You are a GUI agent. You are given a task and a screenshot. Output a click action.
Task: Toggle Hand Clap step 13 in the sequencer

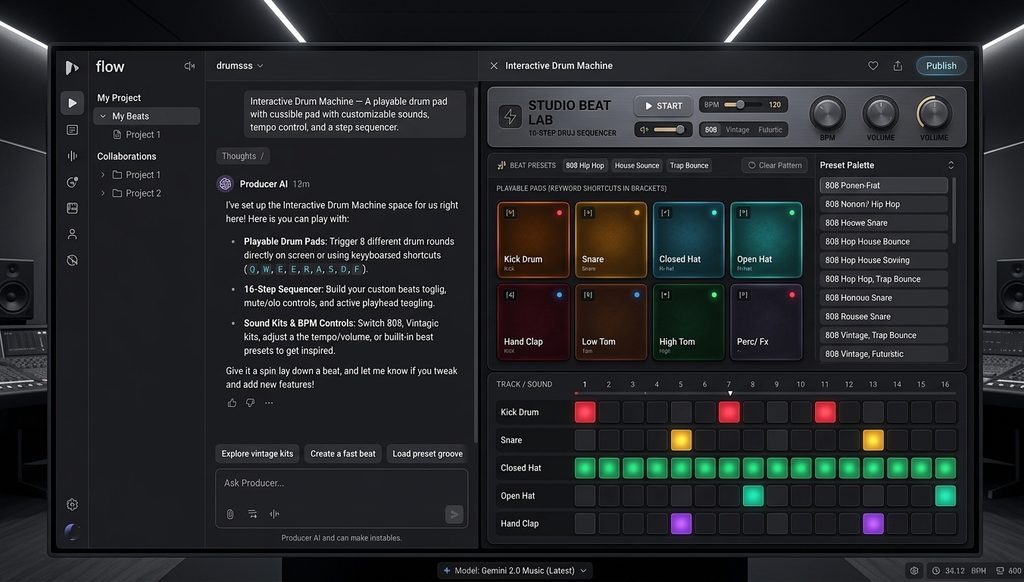point(873,523)
